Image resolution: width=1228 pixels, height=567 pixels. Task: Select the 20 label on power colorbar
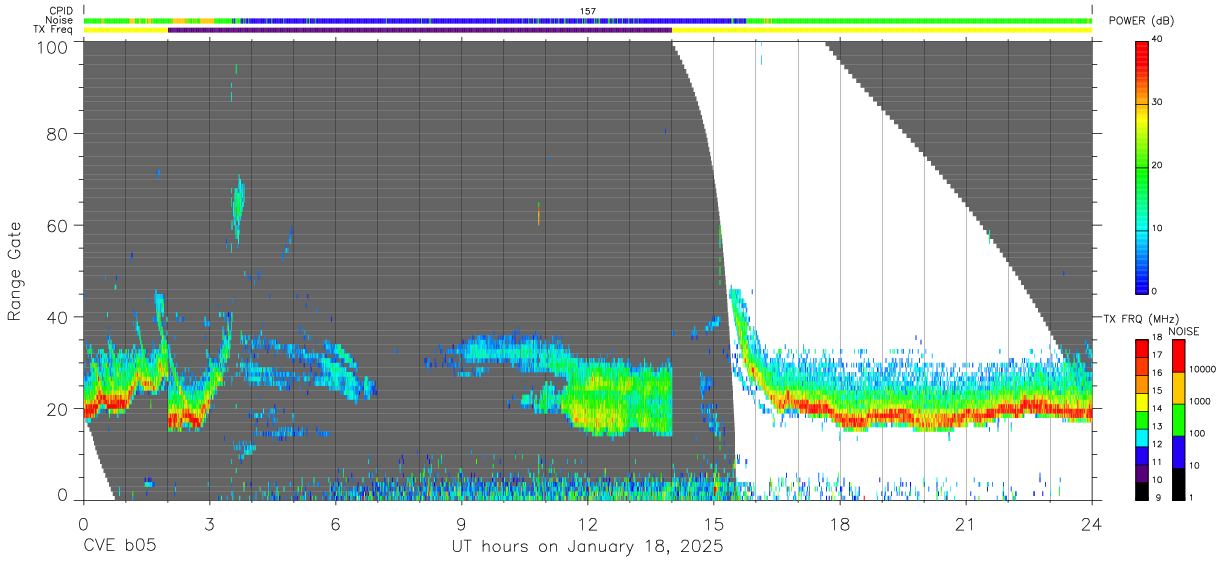click(1157, 165)
